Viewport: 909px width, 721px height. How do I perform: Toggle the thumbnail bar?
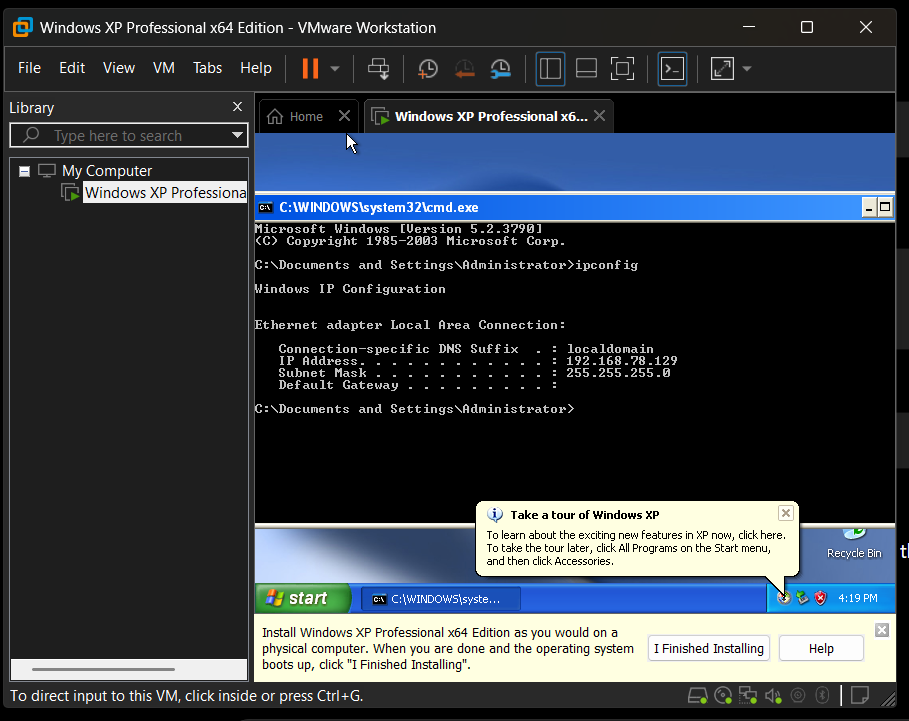(586, 68)
